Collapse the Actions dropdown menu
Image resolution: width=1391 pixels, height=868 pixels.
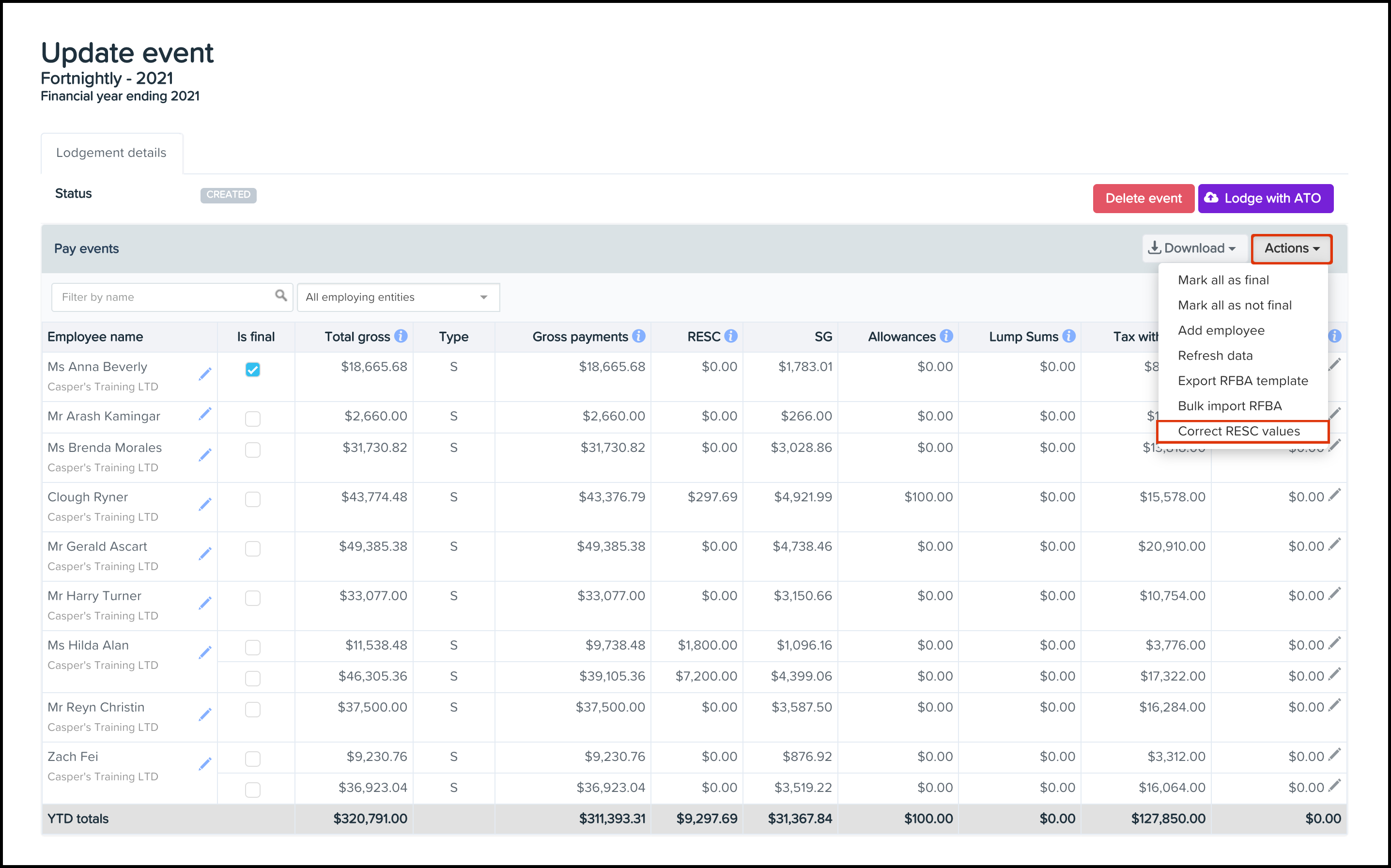point(1291,248)
